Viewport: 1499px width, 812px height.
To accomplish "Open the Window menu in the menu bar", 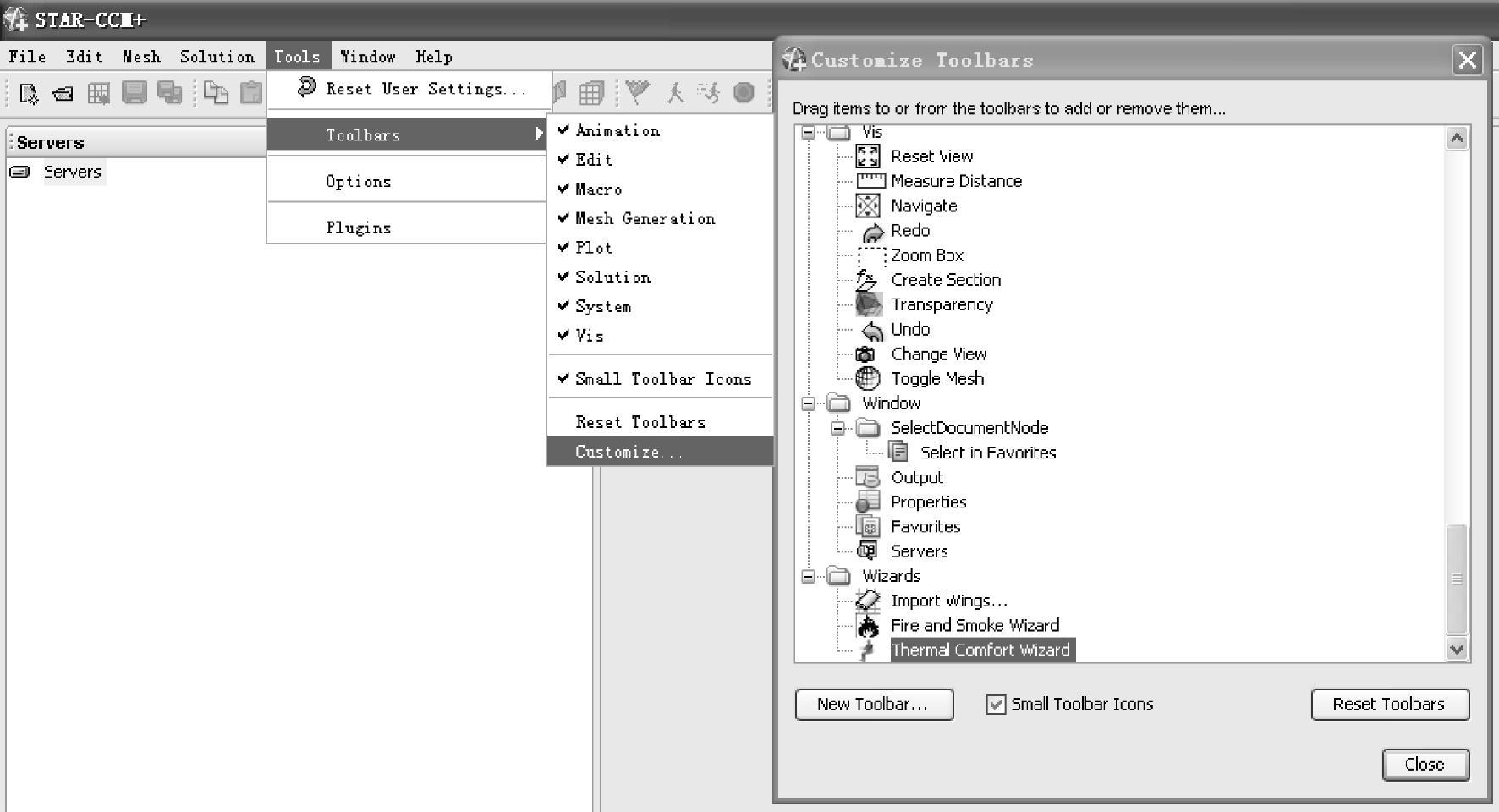I will pos(368,57).
